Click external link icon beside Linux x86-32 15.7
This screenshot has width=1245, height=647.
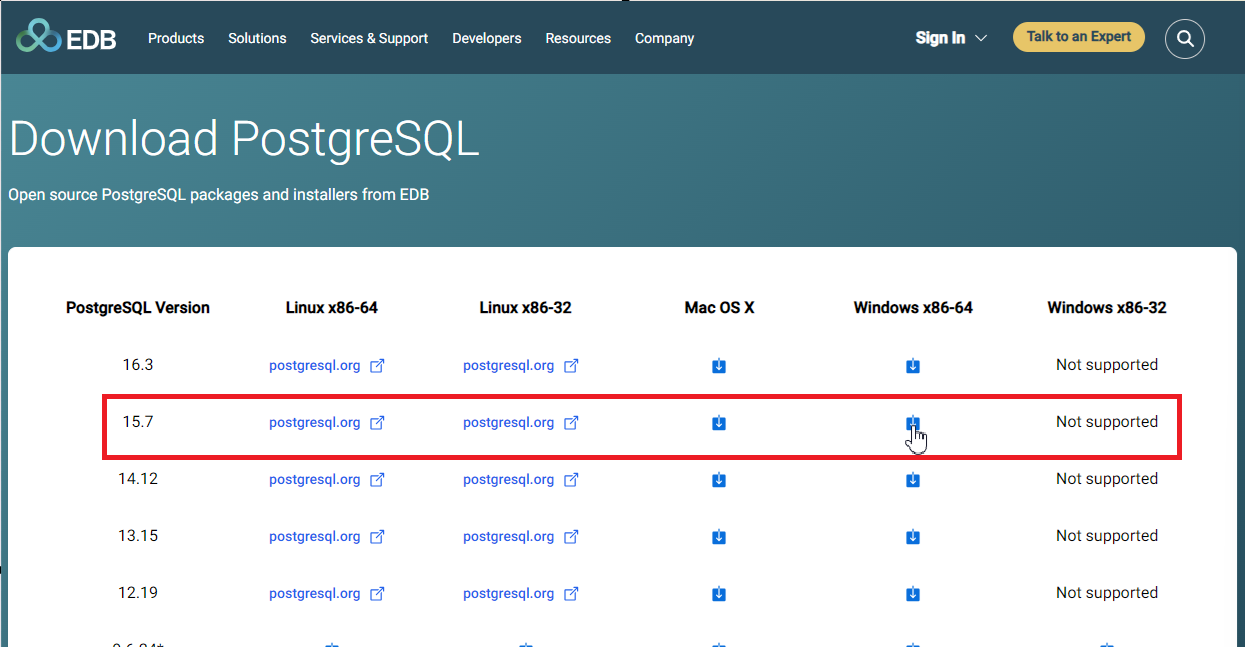pos(571,423)
